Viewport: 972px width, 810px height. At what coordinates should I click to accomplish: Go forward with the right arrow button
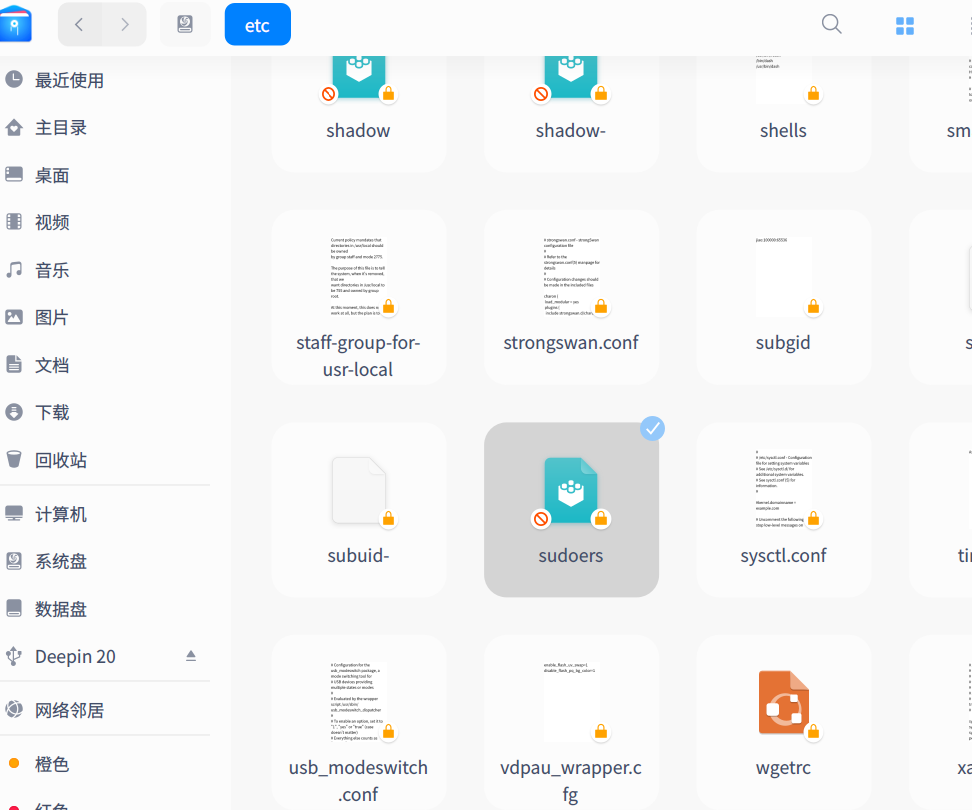point(125,24)
